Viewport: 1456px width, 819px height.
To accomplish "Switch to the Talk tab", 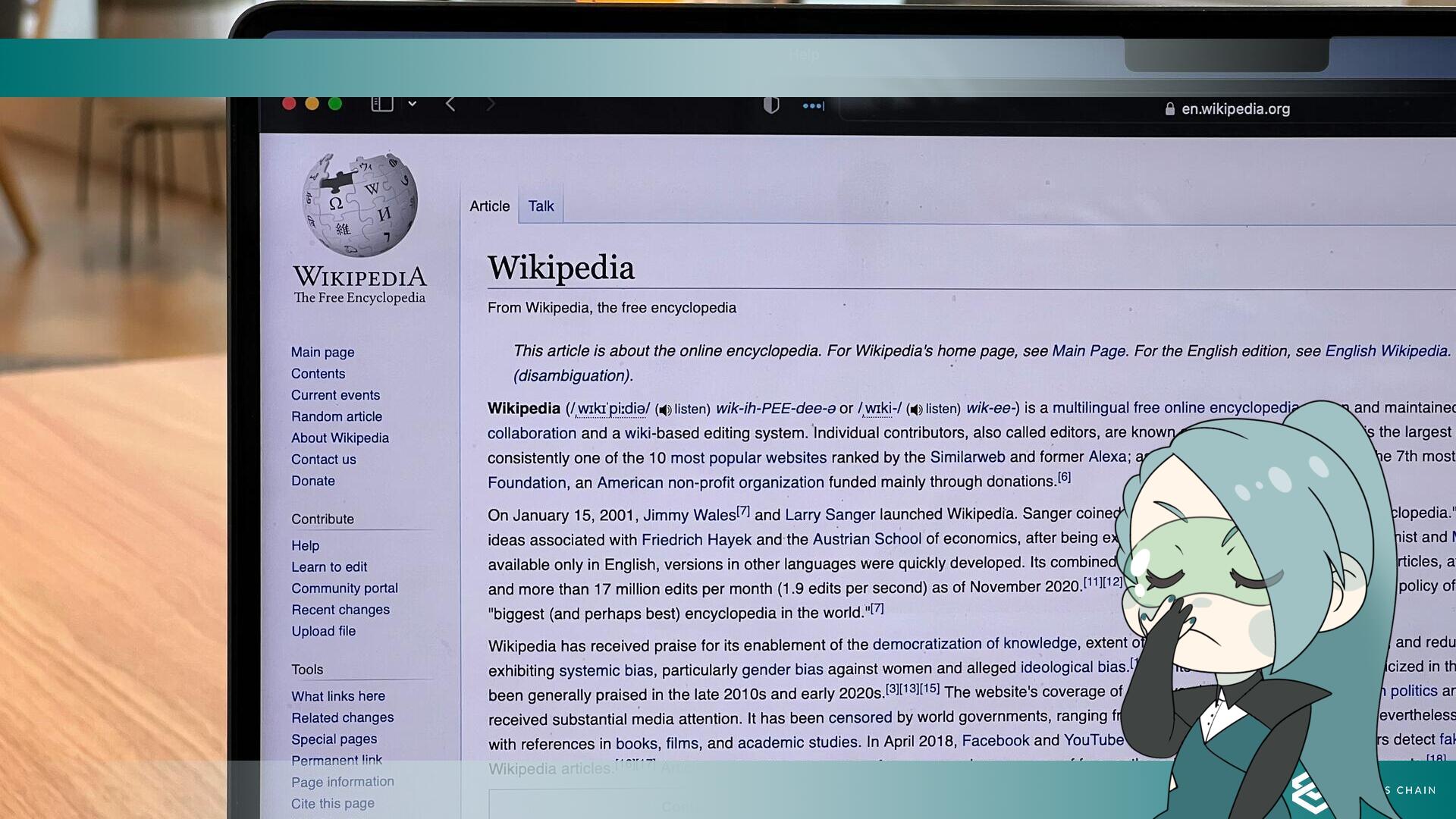I will 540,206.
